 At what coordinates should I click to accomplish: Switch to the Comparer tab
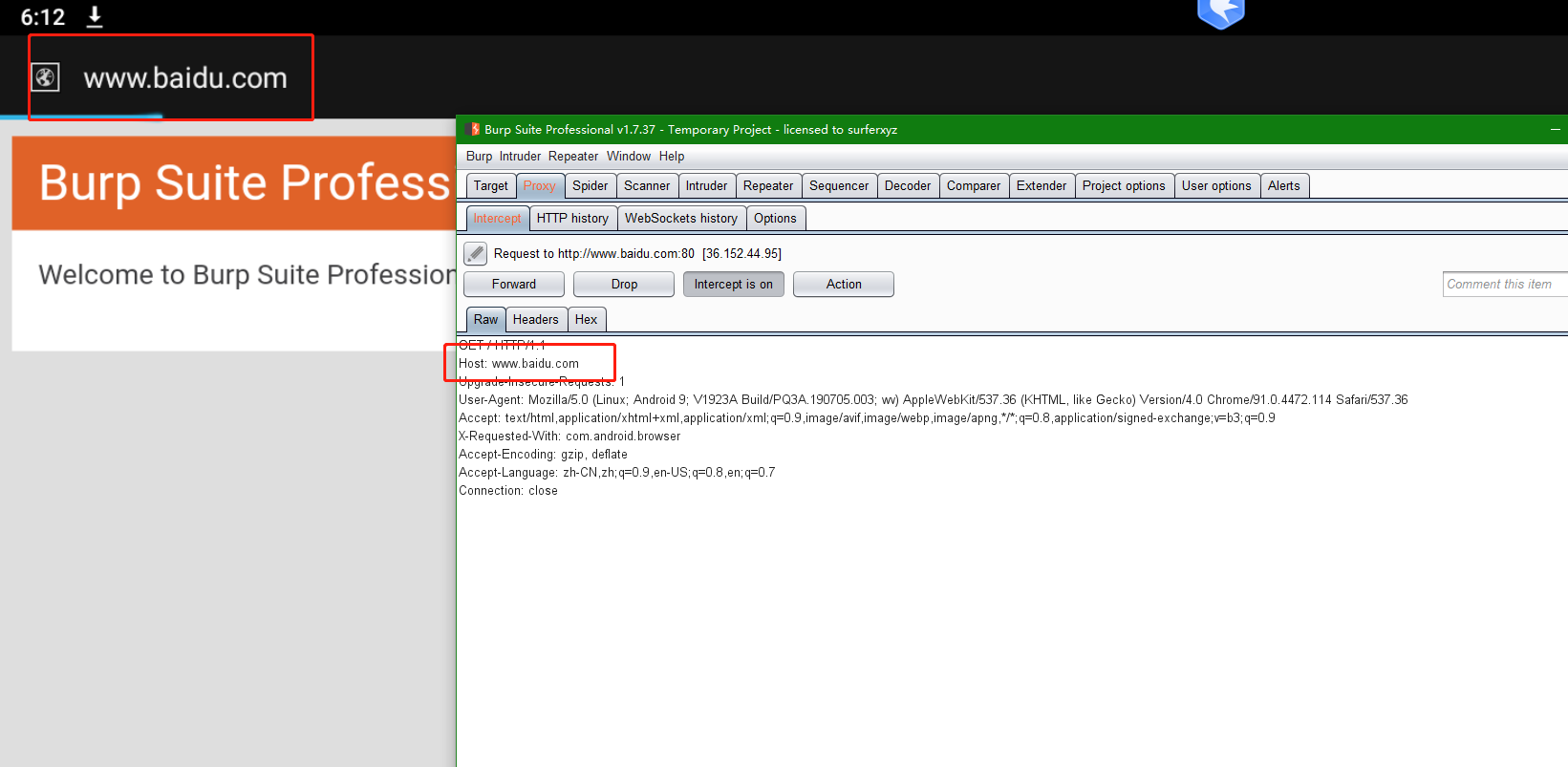click(x=974, y=186)
